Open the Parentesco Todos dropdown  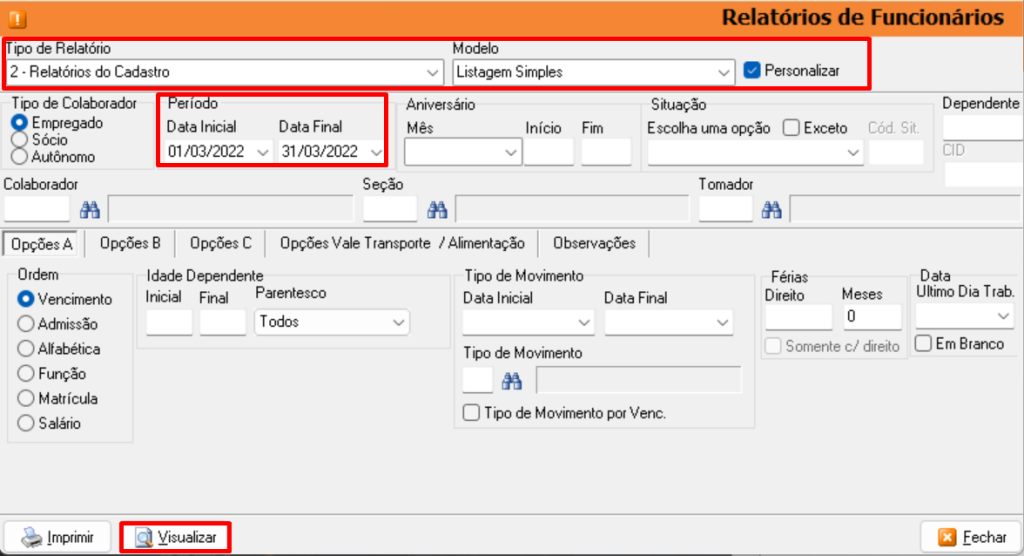point(398,323)
